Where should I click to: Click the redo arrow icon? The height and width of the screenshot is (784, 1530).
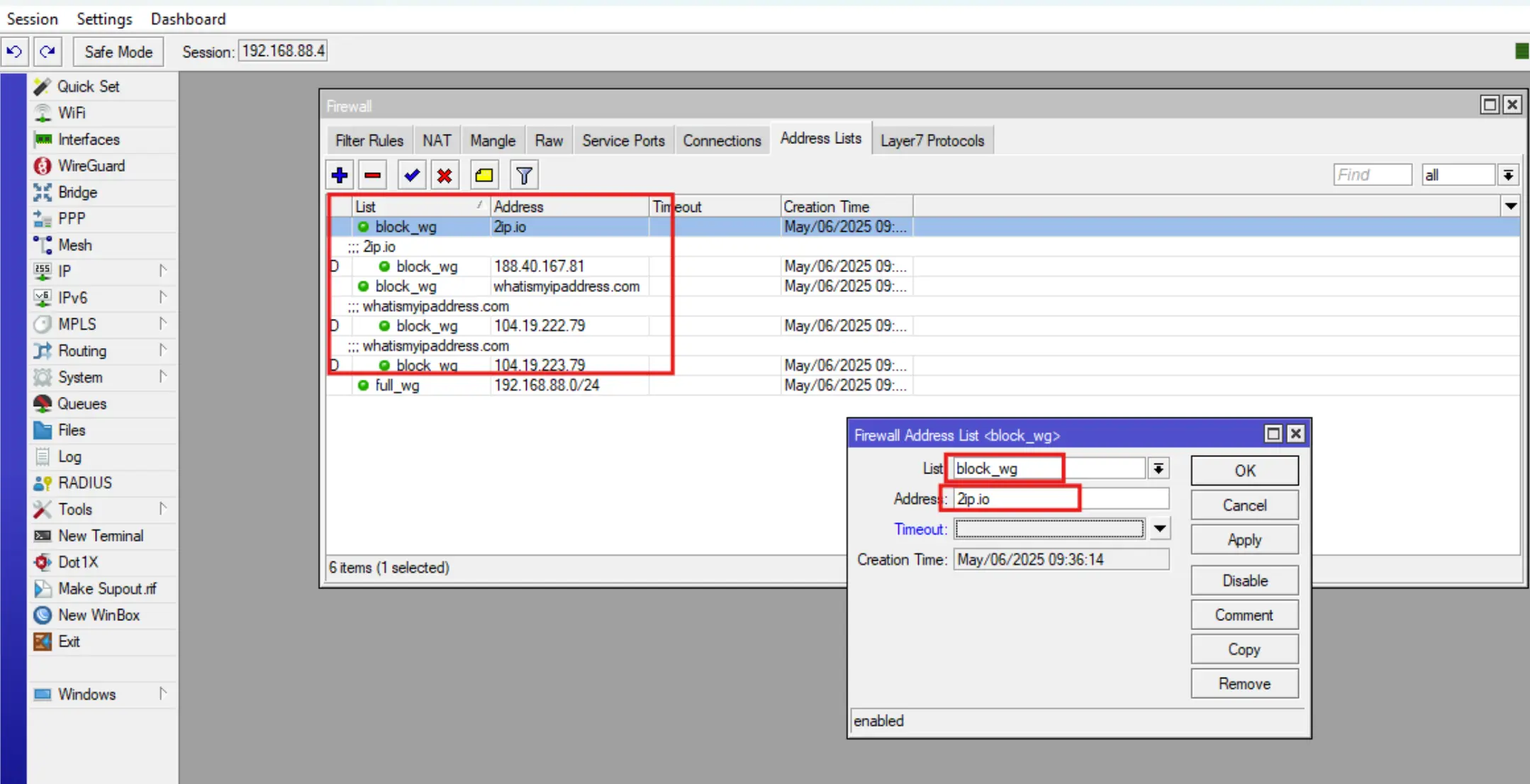[48, 52]
